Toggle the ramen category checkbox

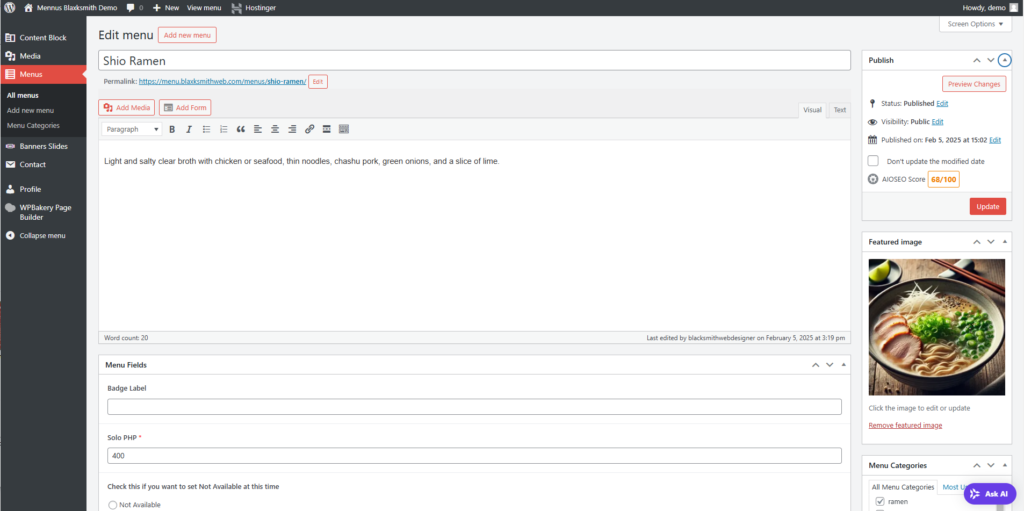879,501
